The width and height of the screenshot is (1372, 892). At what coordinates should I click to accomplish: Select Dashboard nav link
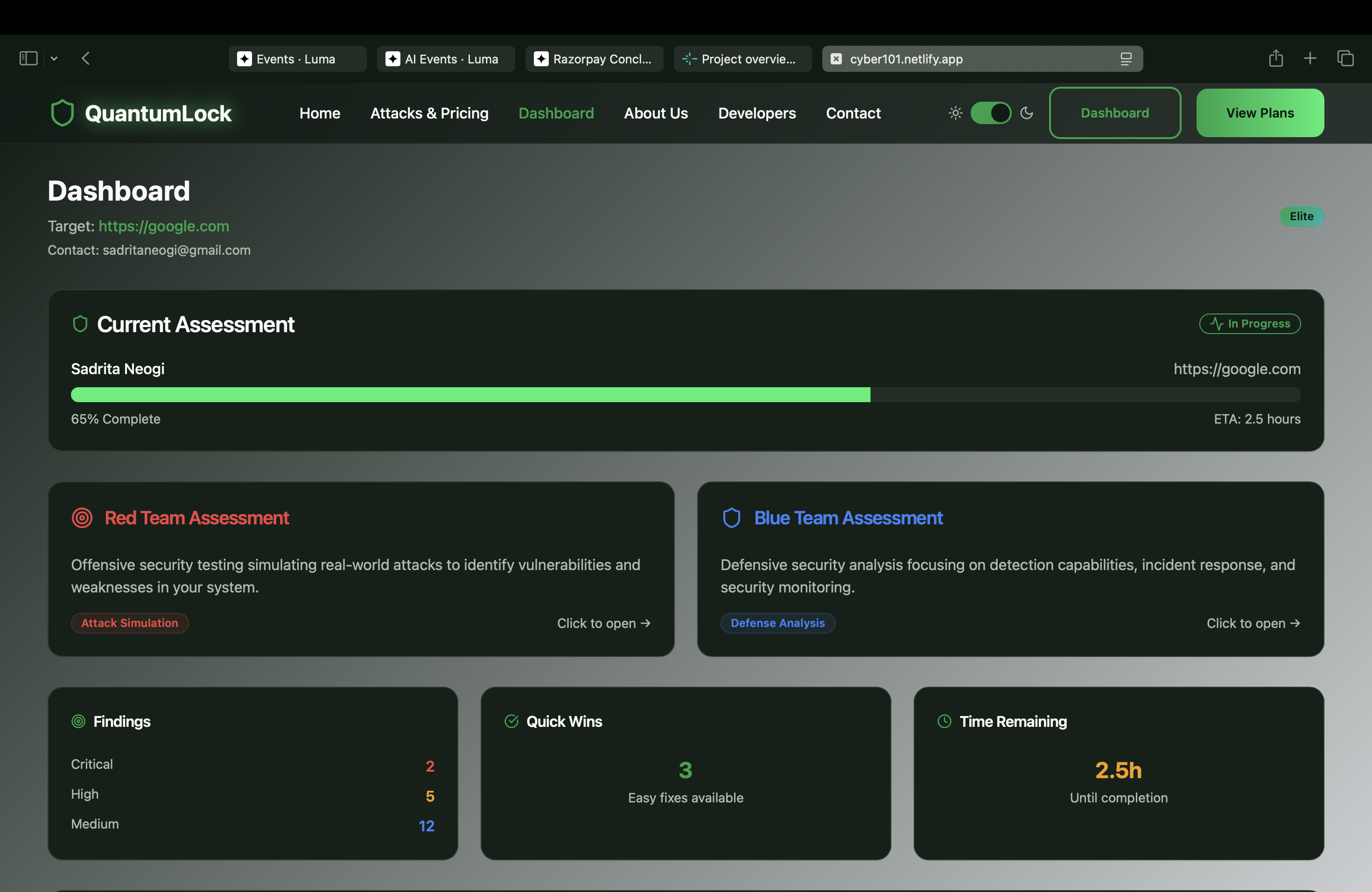pyautogui.click(x=556, y=113)
